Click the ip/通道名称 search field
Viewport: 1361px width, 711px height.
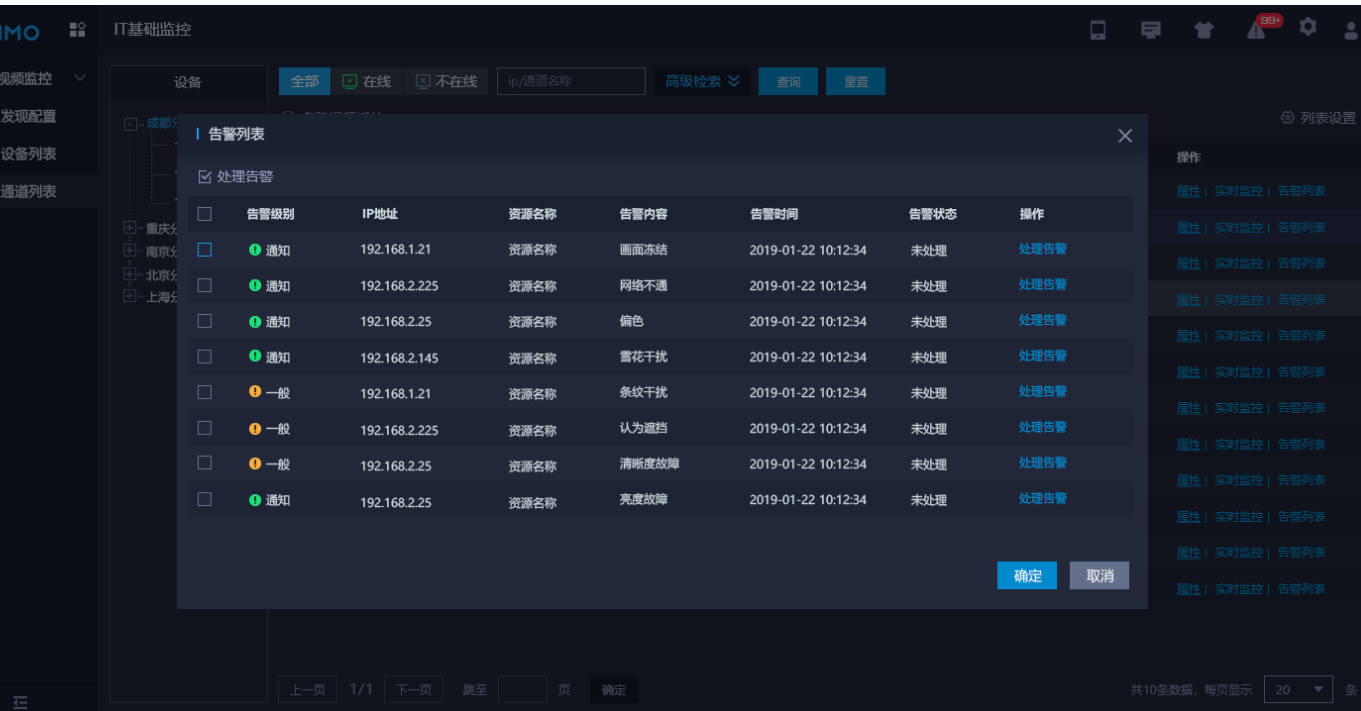pyautogui.click(x=570, y=81)
